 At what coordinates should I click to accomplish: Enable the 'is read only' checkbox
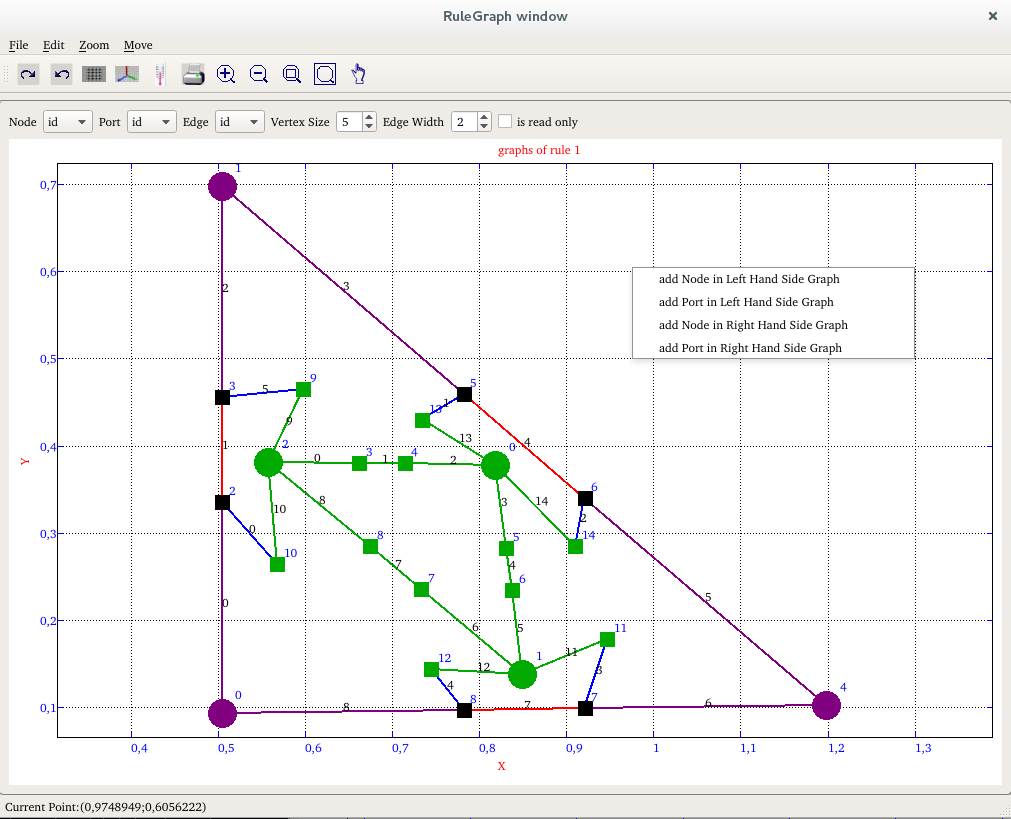(x=506, y=121)
